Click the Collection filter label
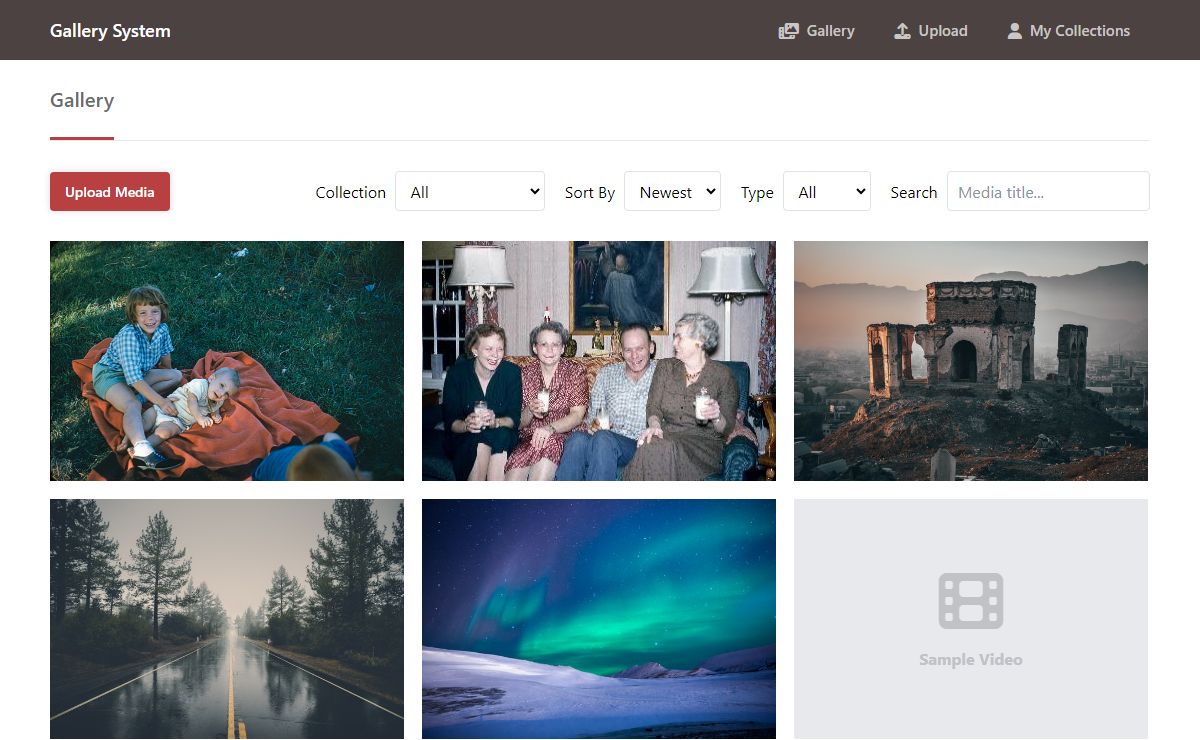The height and width of the screenshot is (740, 1200). click(x=350, y=192)
